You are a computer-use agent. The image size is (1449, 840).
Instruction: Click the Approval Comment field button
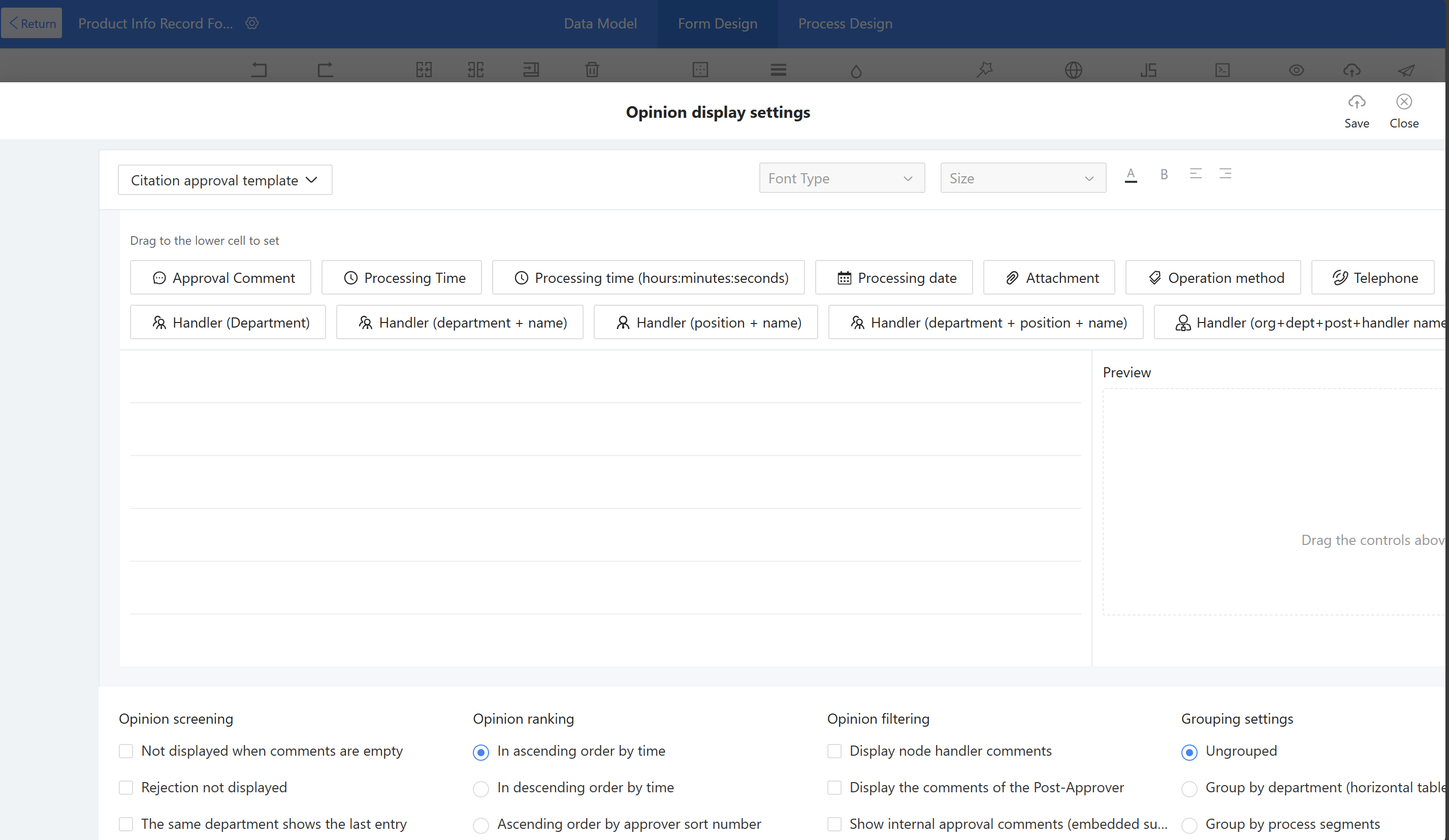221,278
